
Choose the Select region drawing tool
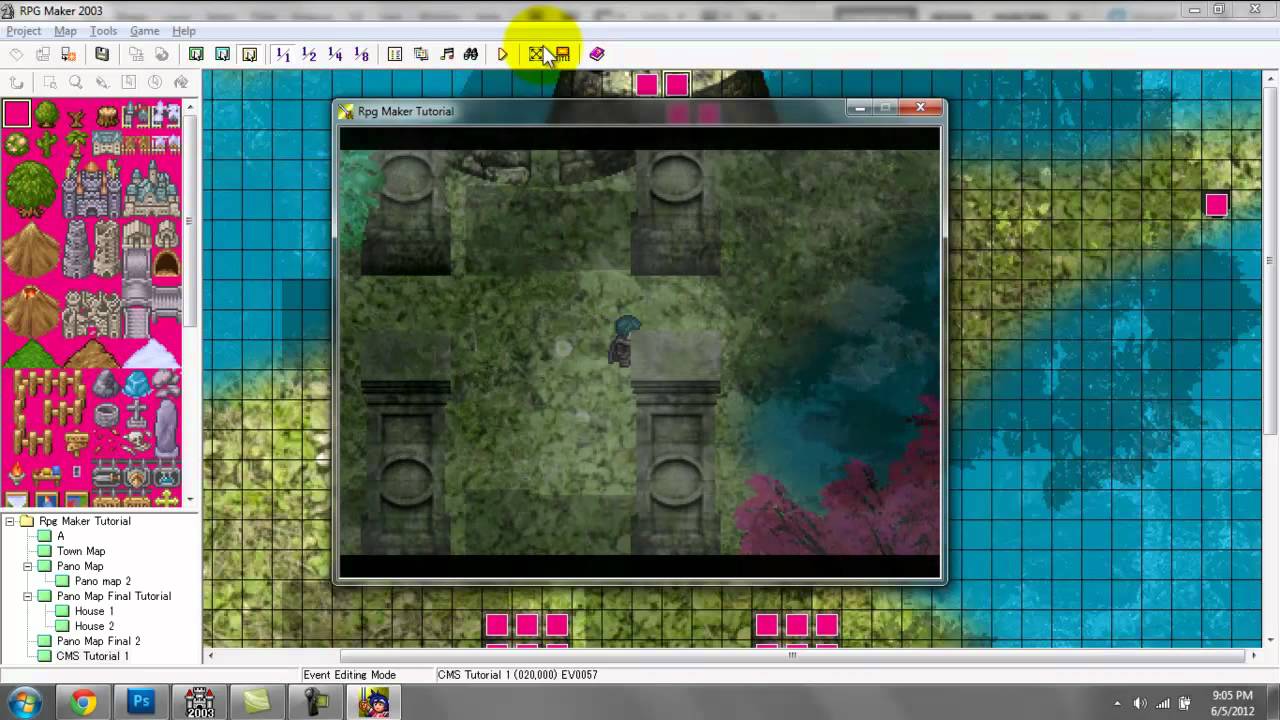tap(49, 83)
